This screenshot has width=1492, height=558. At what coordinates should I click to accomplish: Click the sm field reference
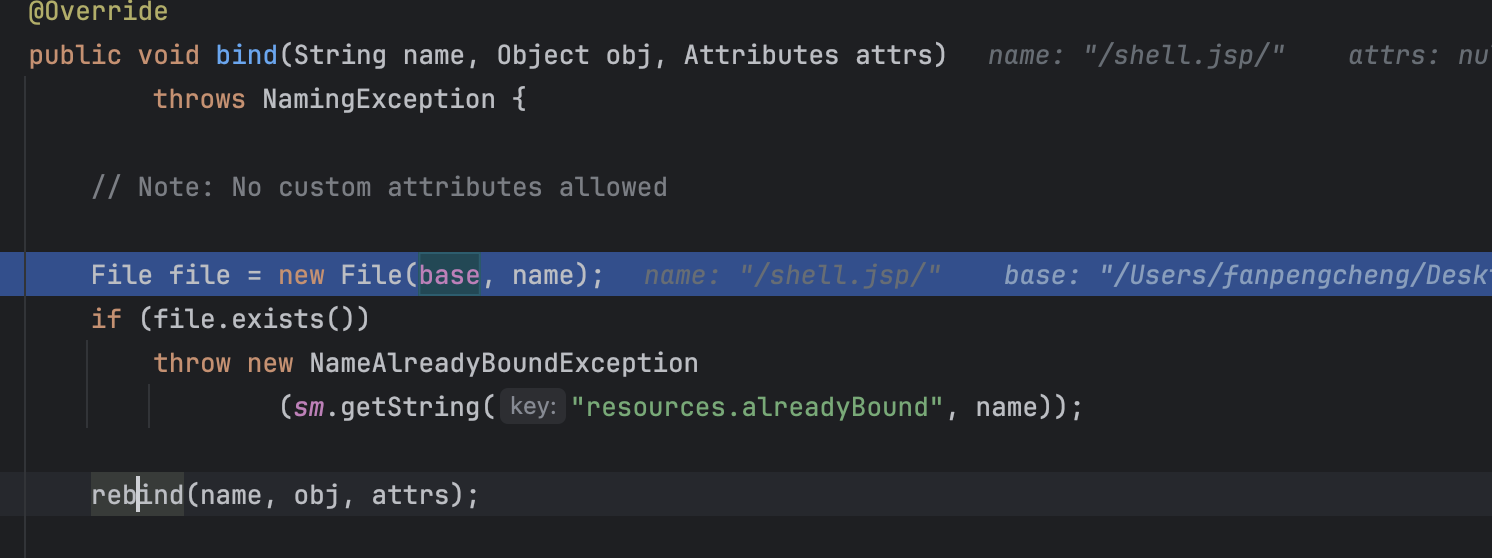309,407
